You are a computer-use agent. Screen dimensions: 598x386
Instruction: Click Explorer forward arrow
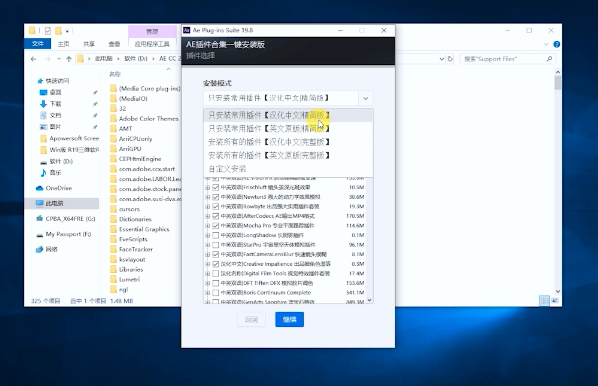click(x=48, y=59)
